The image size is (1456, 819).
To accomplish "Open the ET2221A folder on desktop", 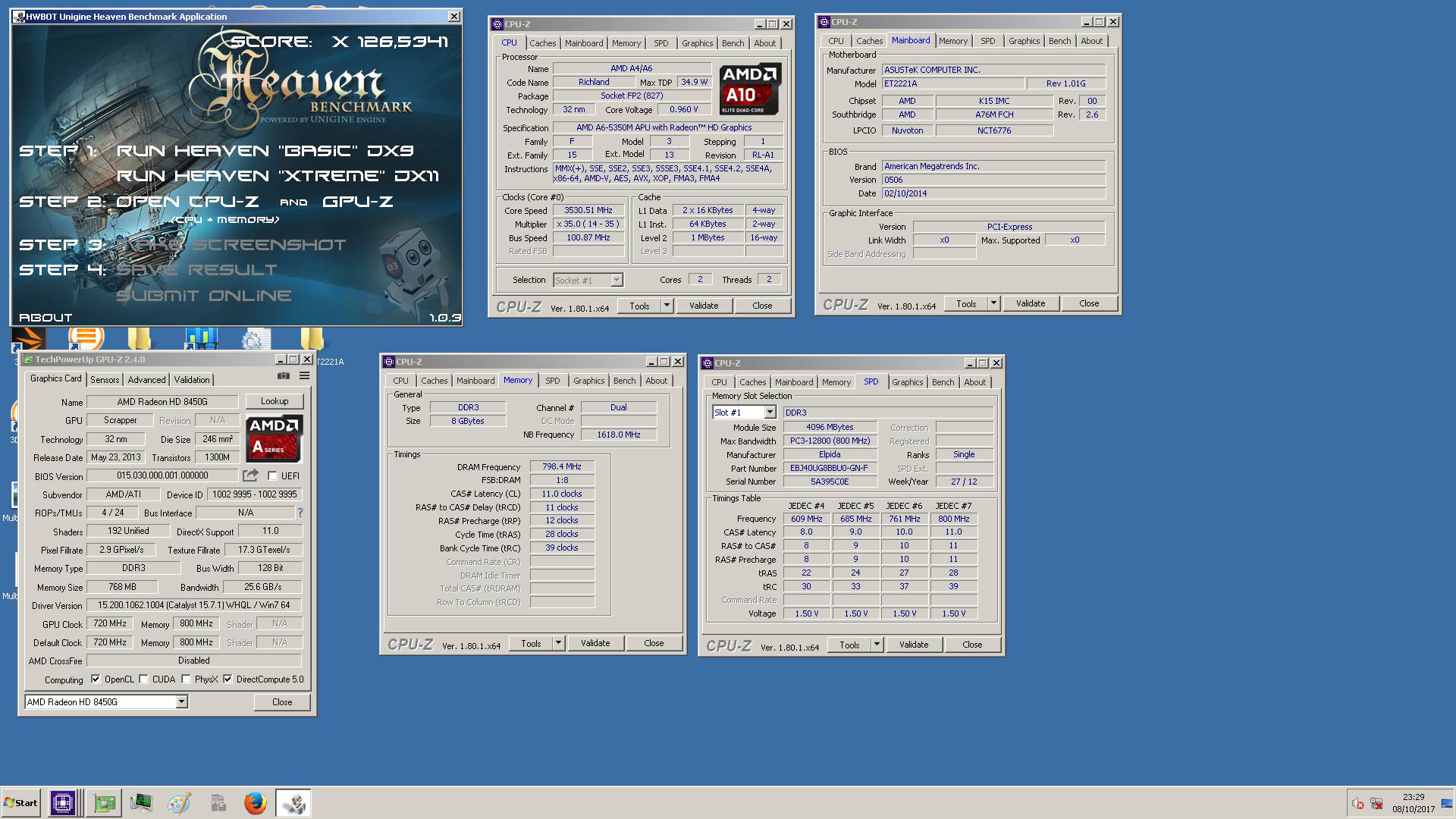I will (x=312, y=338).
